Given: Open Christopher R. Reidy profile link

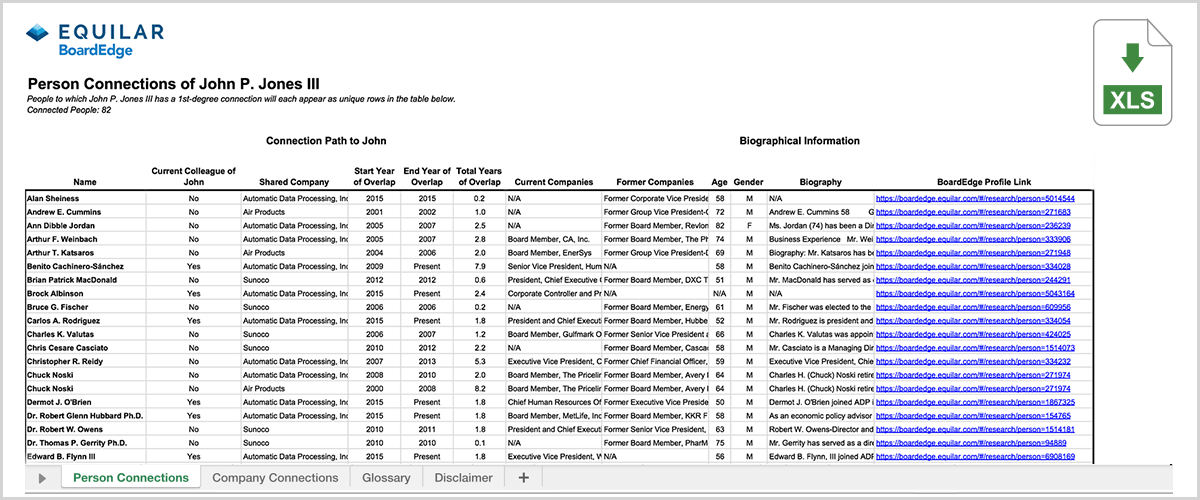Looking at the screenshot, I should click(973, 362).
